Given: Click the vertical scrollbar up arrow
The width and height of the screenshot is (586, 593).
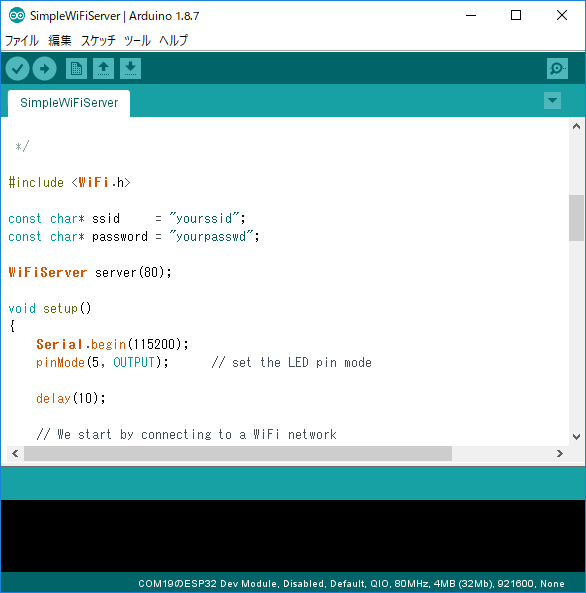Looking at the screenshot, I should pos(577,126).
